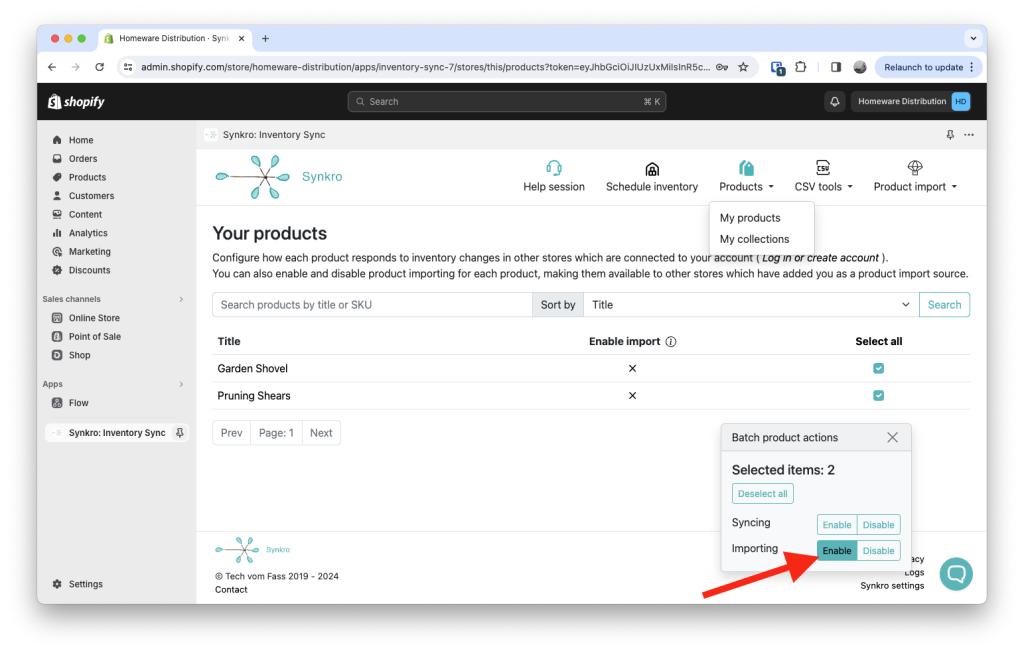Viewport: 1024px width, 653px height.
Task: Click the Search button next to Sort by
Action: point(944,305)
